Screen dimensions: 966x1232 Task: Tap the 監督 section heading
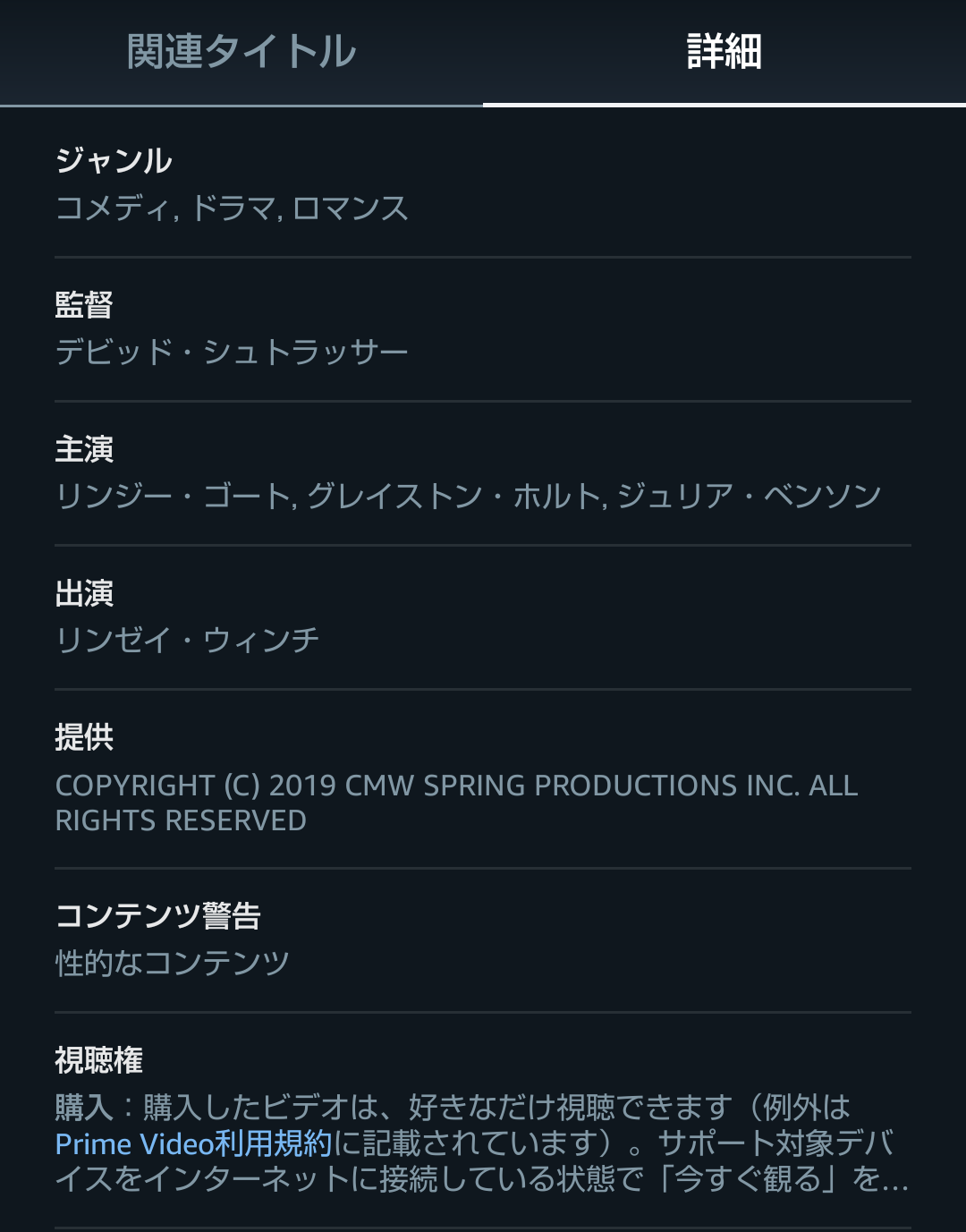coord(84,305)
